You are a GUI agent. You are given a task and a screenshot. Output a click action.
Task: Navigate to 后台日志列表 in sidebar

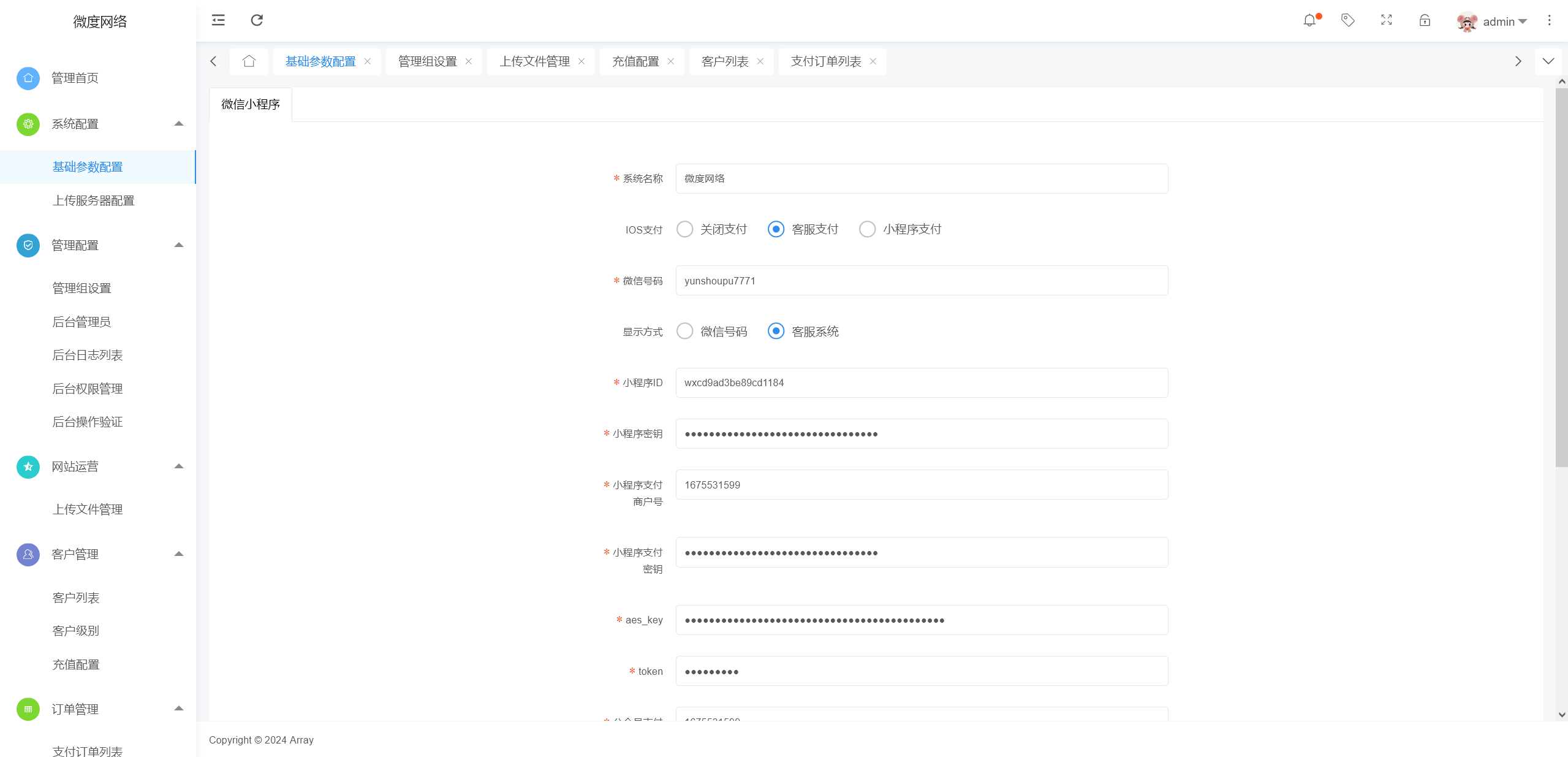click(x=87, y=355)
